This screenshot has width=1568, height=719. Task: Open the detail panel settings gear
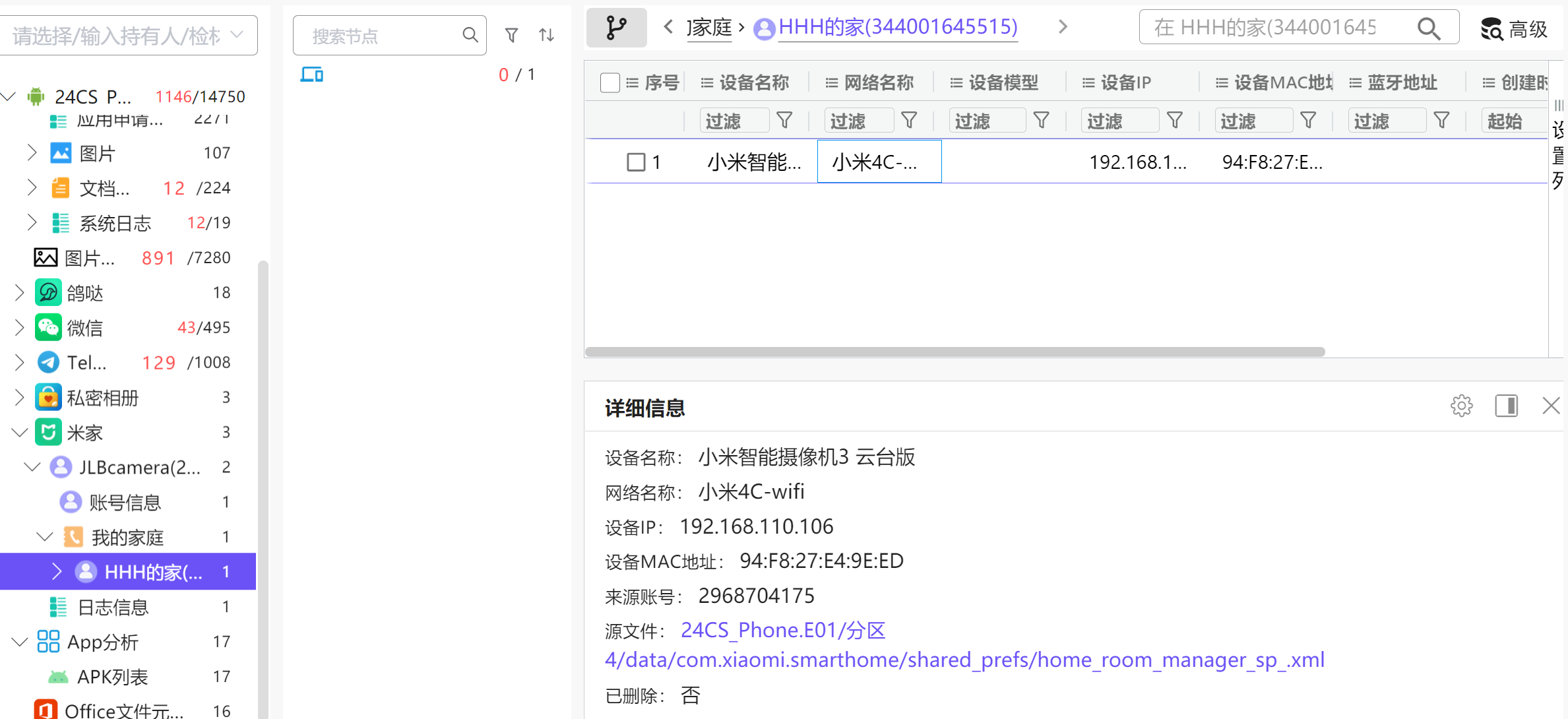point(1461,406)
